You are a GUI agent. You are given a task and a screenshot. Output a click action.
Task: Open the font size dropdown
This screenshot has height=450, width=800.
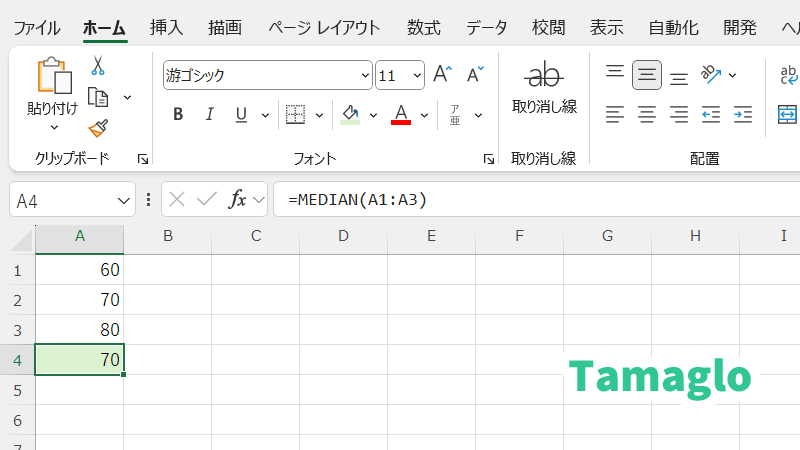point(415,76)
